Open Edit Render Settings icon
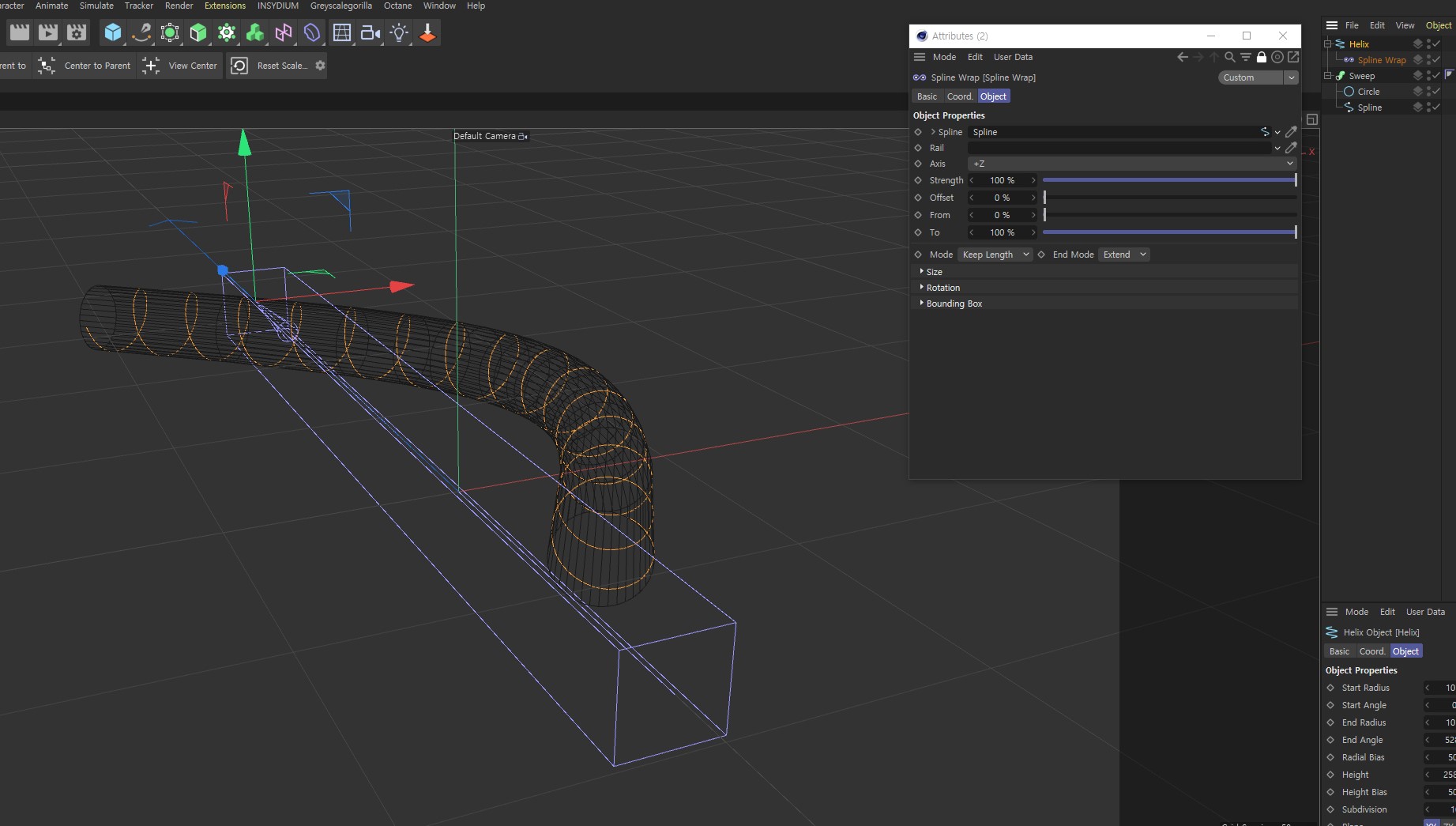Image resolution: width=1456 pixels, height=826 pixels. [77, 32]
